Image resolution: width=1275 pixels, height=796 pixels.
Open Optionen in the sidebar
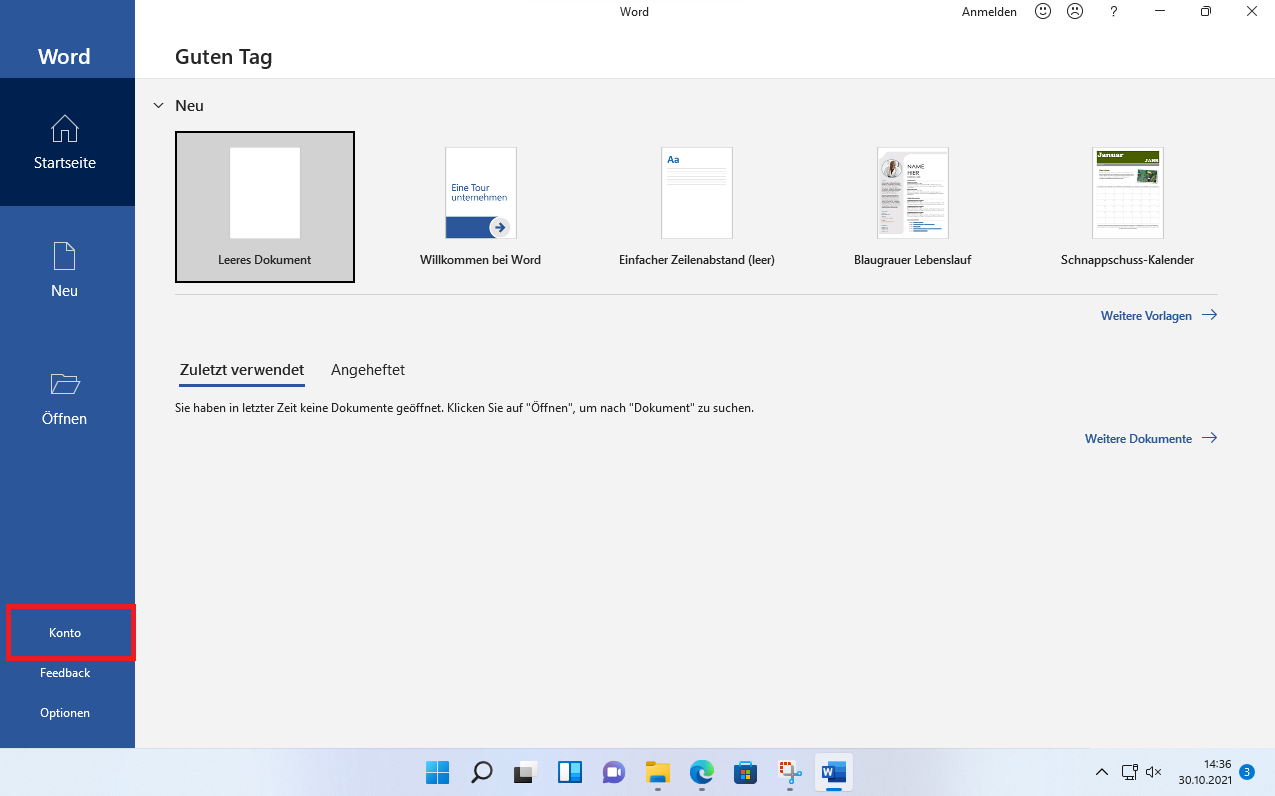point(65,713)
